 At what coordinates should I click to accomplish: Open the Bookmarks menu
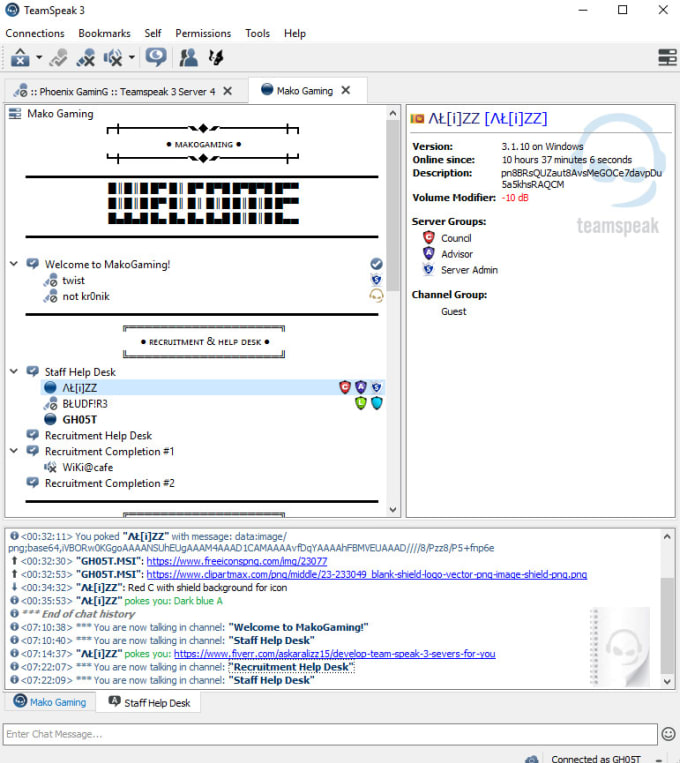pos(104,33)
